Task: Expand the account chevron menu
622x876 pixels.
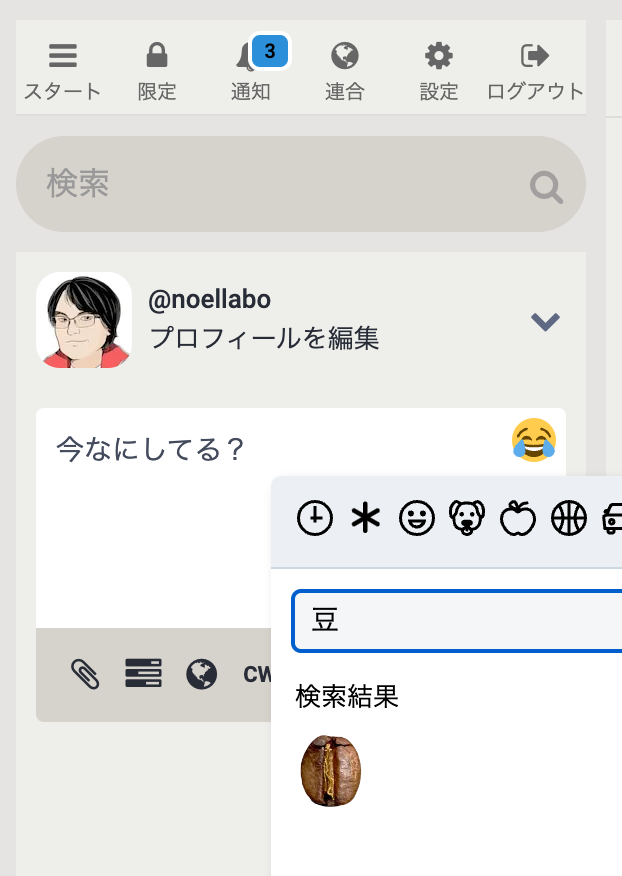Action: pyautogui.click(x=545, y=321)
